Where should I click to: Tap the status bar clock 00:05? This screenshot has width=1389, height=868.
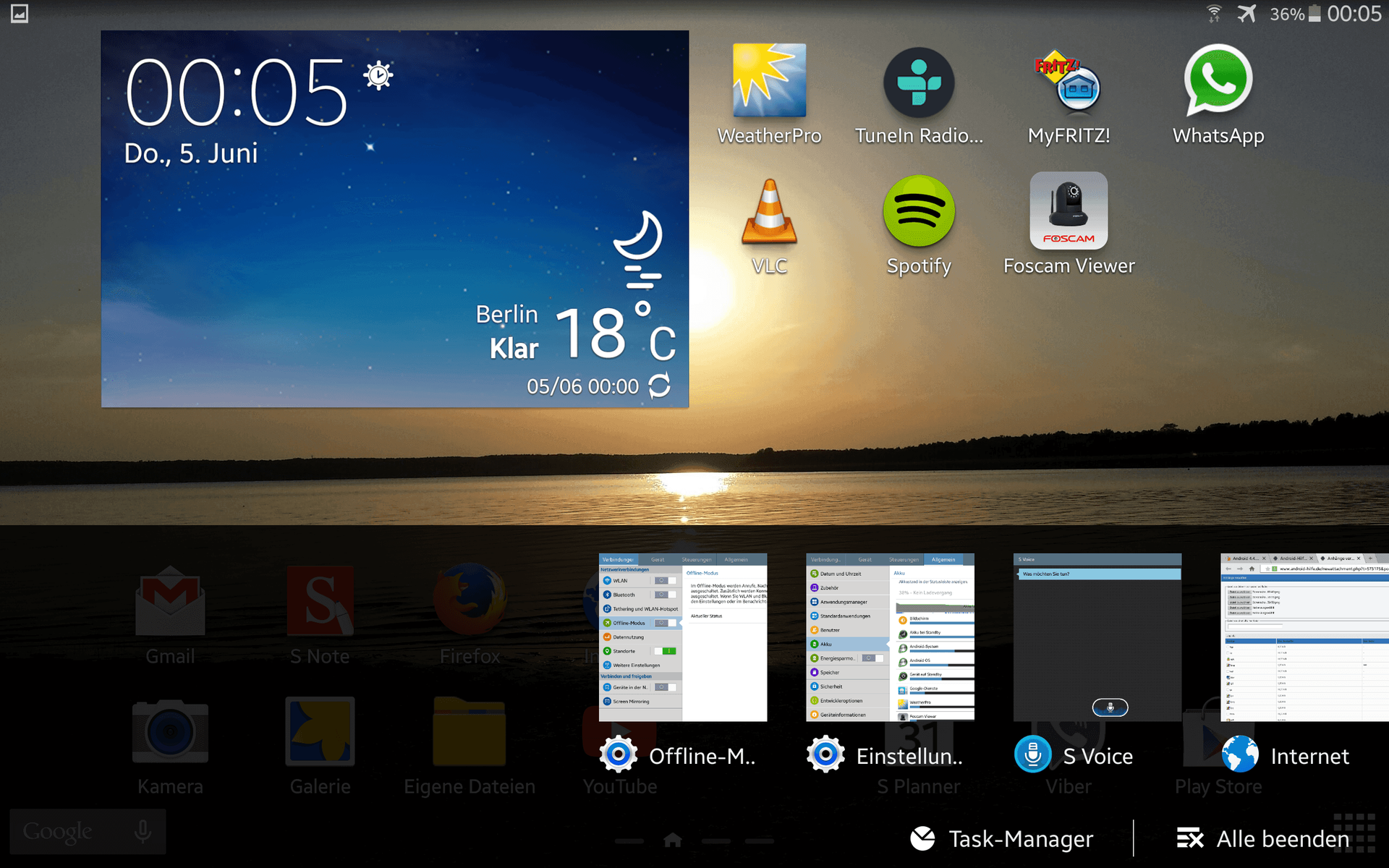pyautogui.click(x=1354, y=14)
